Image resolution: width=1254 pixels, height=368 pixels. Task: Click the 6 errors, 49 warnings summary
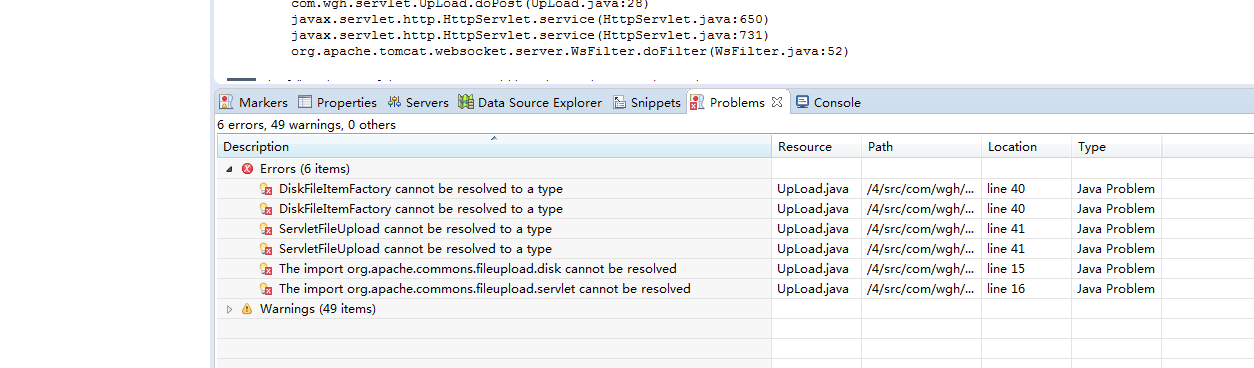pos(306,125)
